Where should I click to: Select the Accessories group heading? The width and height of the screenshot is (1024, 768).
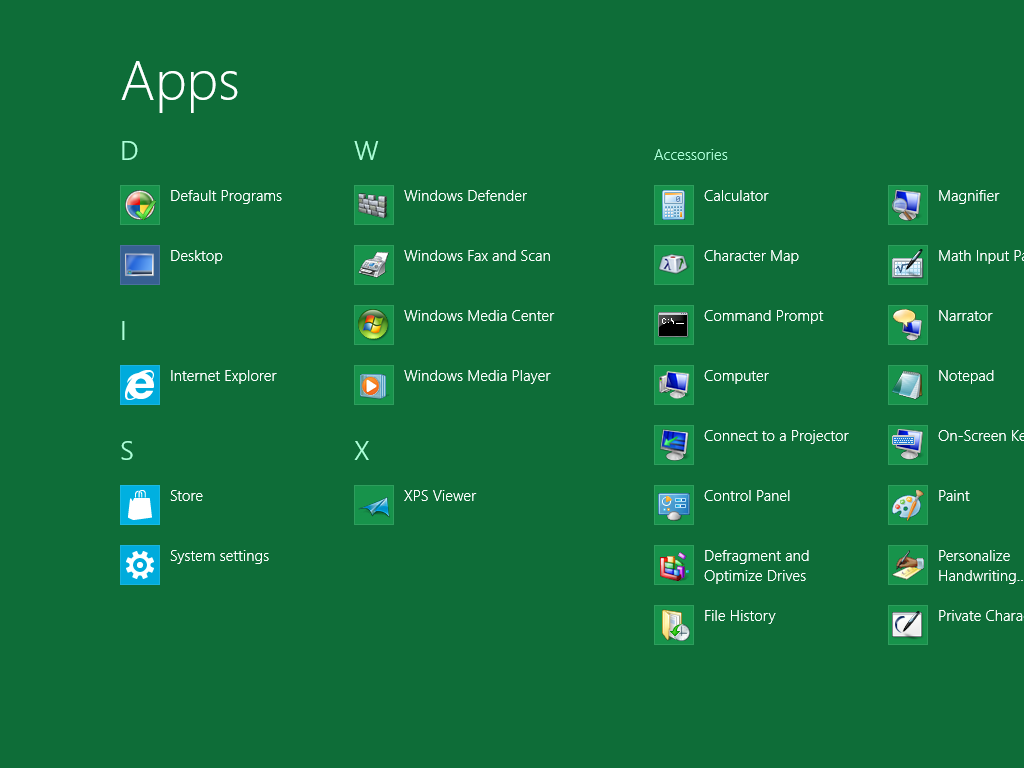690,155
